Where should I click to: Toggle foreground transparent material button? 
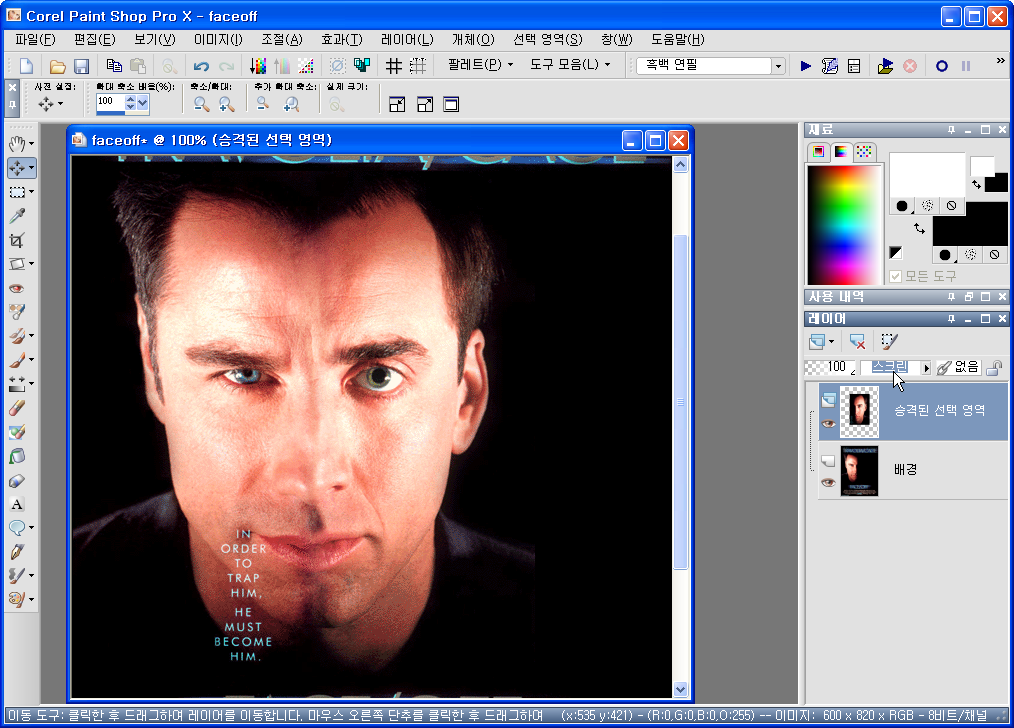click(x=951, y=206)
